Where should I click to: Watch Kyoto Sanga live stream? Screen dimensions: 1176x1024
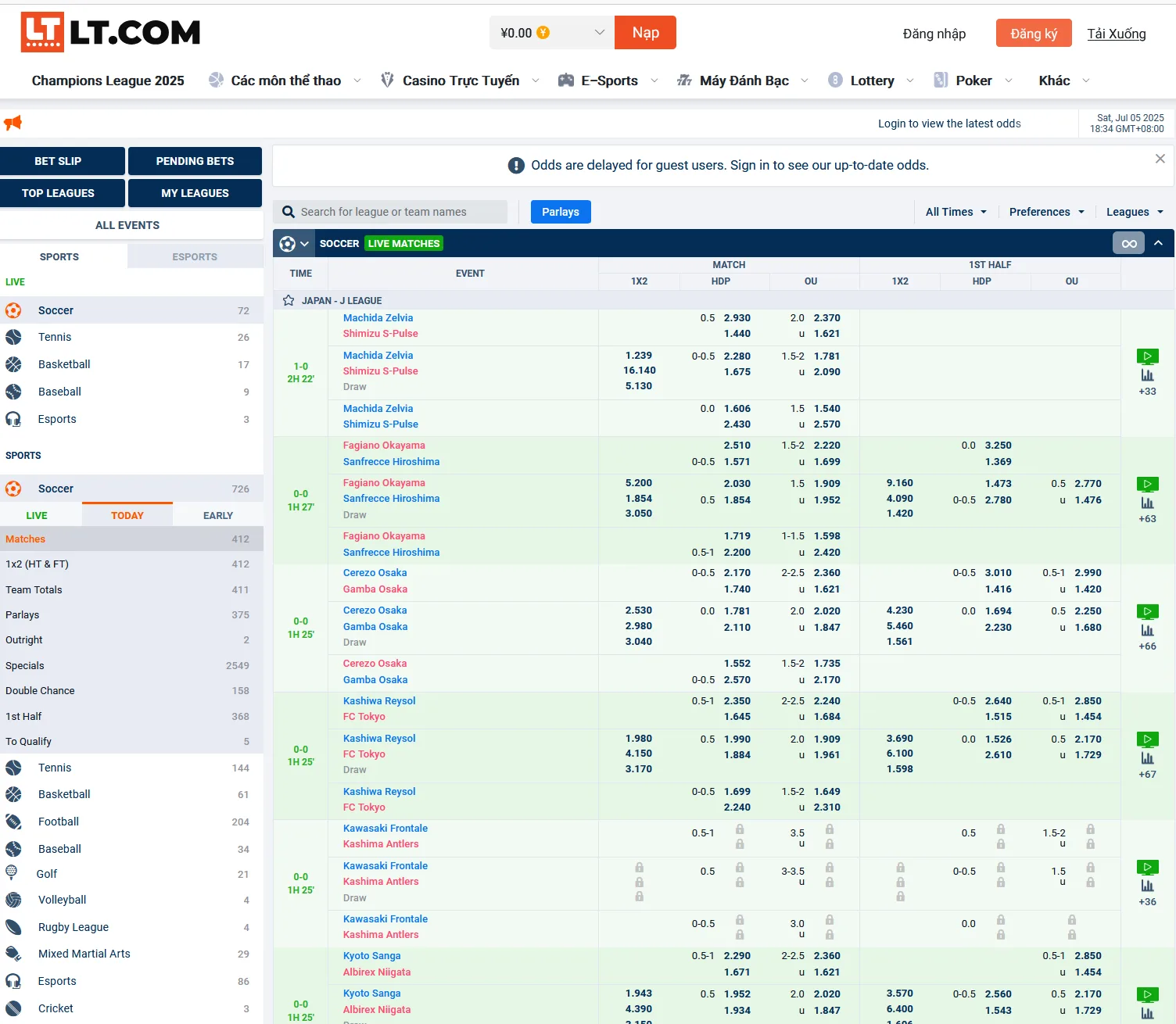coord(1147,994)
